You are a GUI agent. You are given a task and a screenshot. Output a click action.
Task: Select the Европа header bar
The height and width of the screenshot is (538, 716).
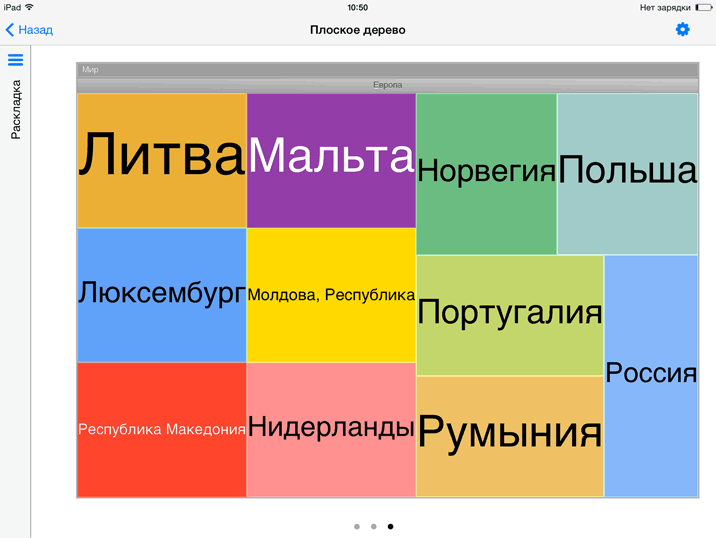[x=388, y=85]
